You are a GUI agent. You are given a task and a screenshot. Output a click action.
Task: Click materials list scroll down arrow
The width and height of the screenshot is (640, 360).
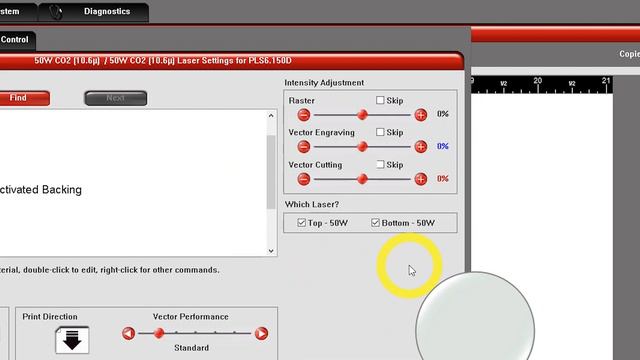pyautogui.click(x=271, y=251)
